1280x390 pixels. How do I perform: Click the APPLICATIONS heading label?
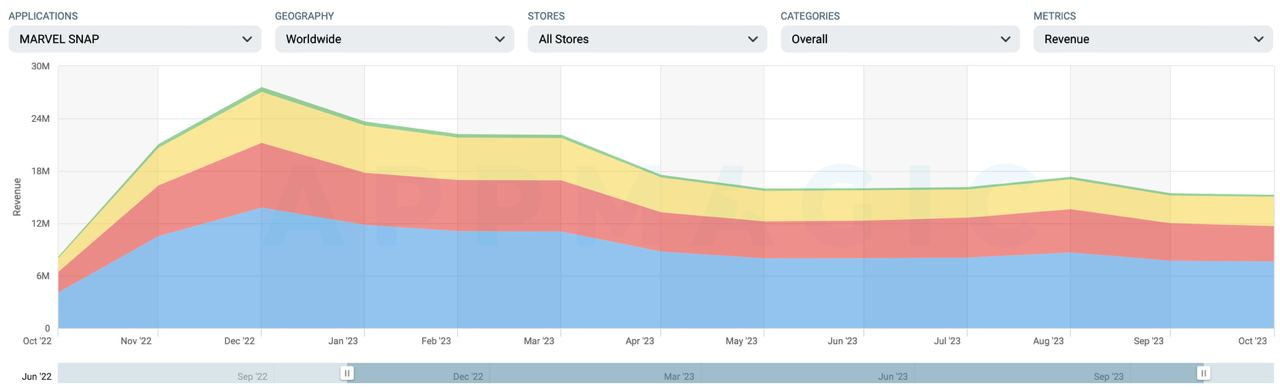43,16
